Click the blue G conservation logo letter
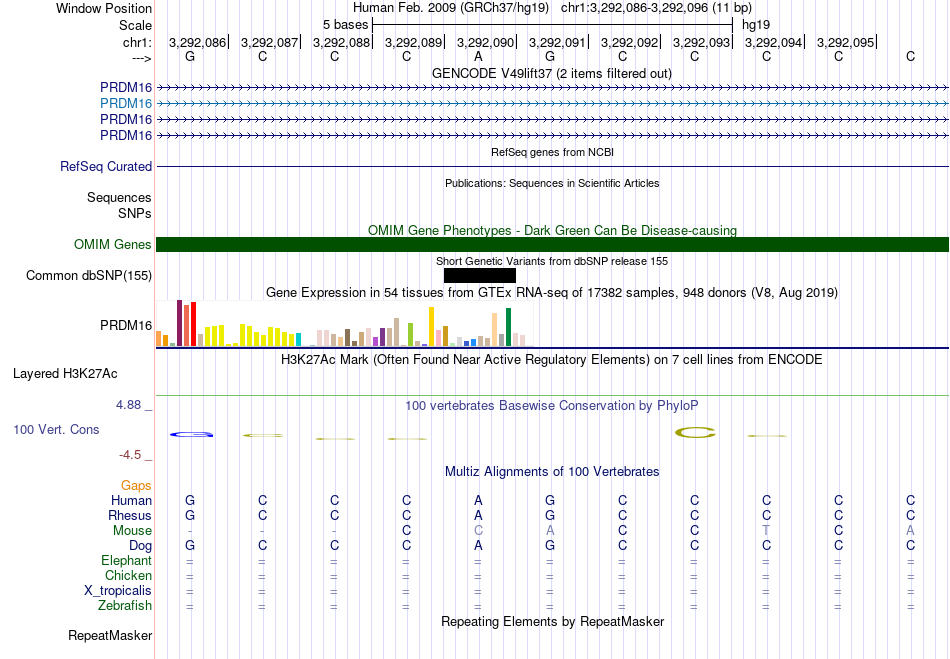Screen dimensions: 950x659 [191, 434]
